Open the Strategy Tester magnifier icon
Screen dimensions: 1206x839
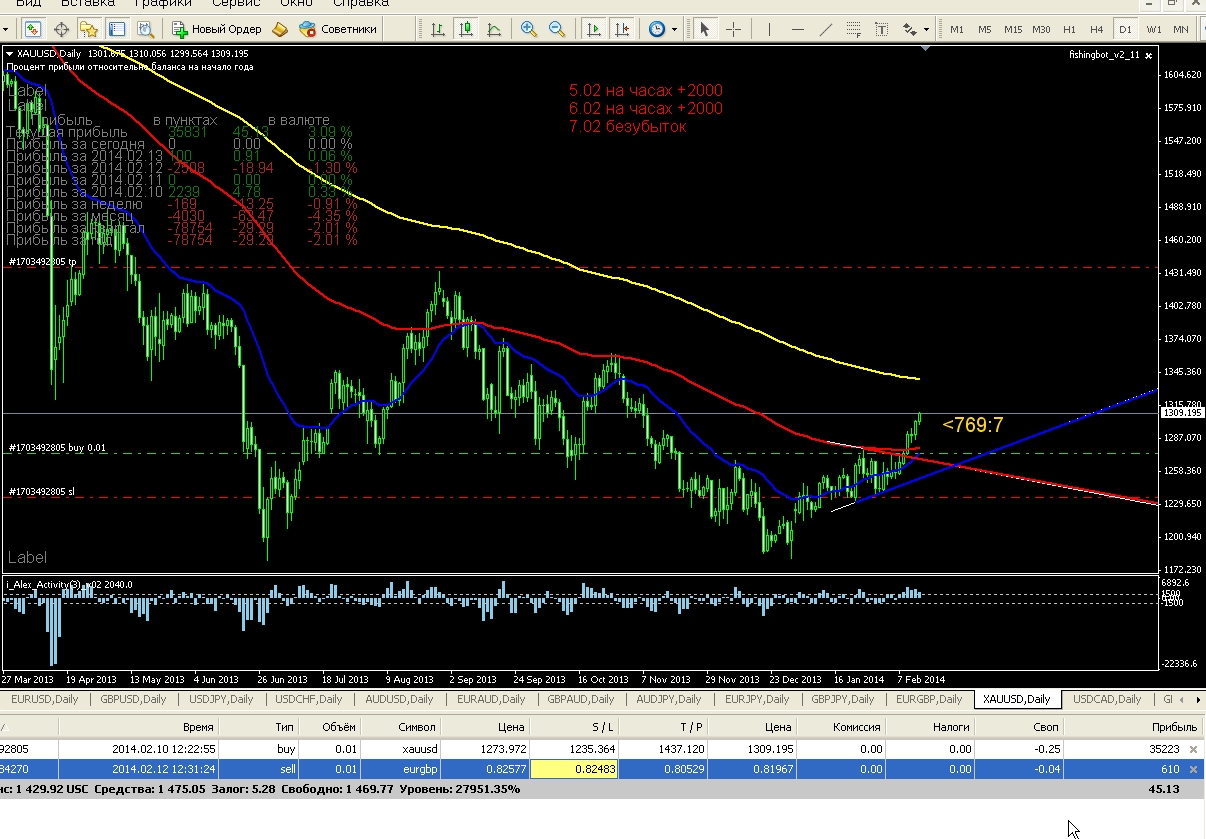click(145, 29)
